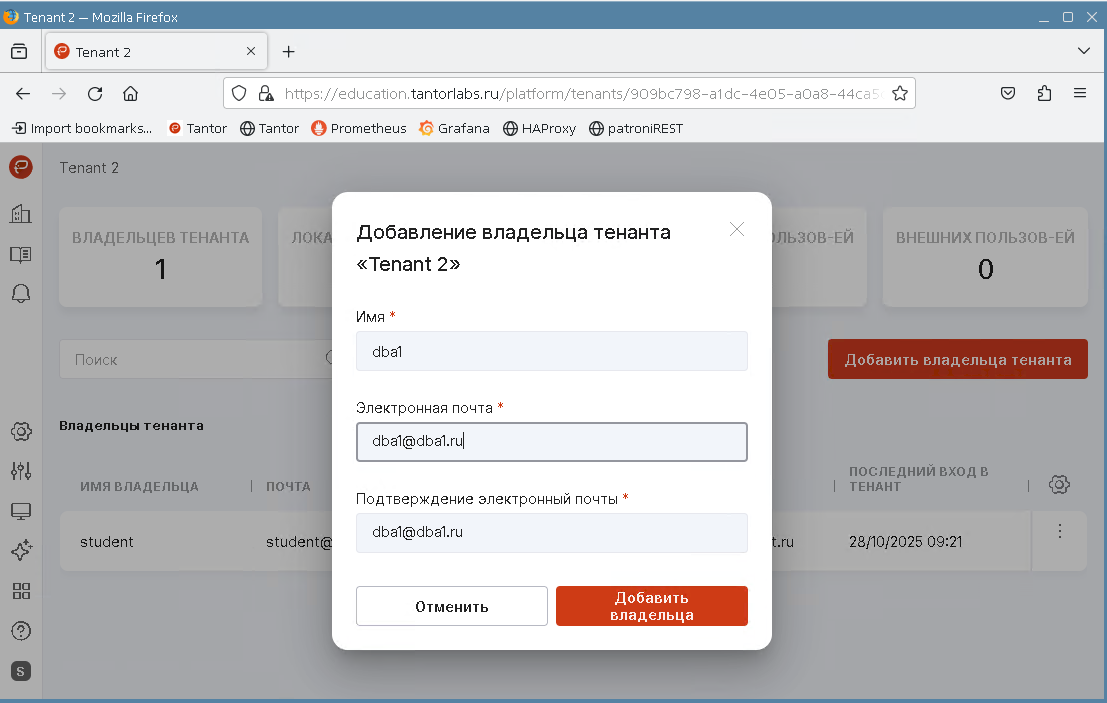The width and height of the screenshot is (1107, 703).
Task: Select the Tenant 2 browser tab
Action: tap(145, 52)
